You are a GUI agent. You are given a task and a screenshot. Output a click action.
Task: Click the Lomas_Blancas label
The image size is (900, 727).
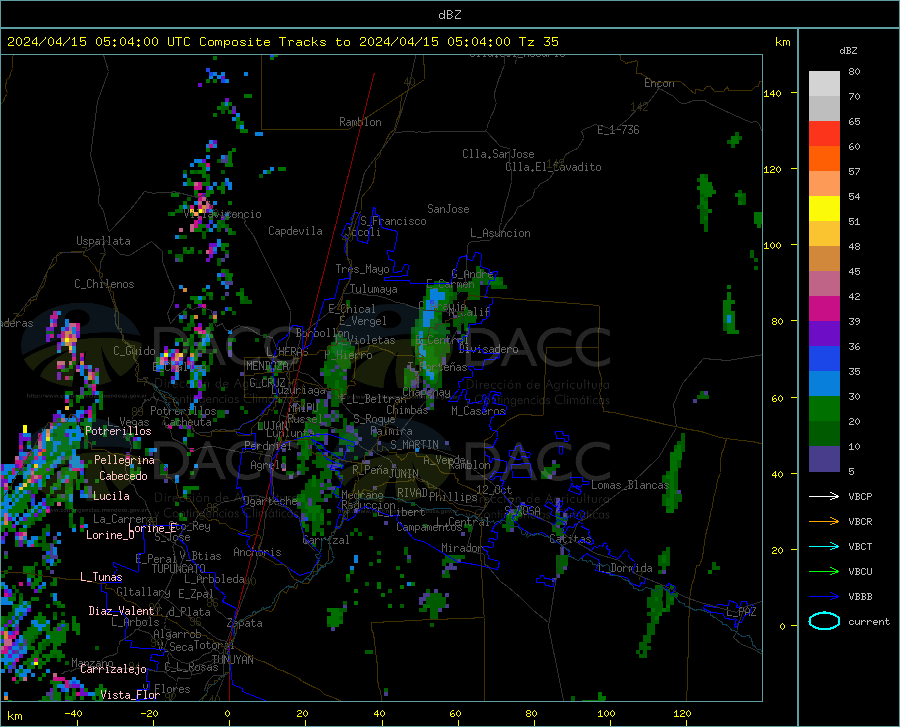coord(630,485)
